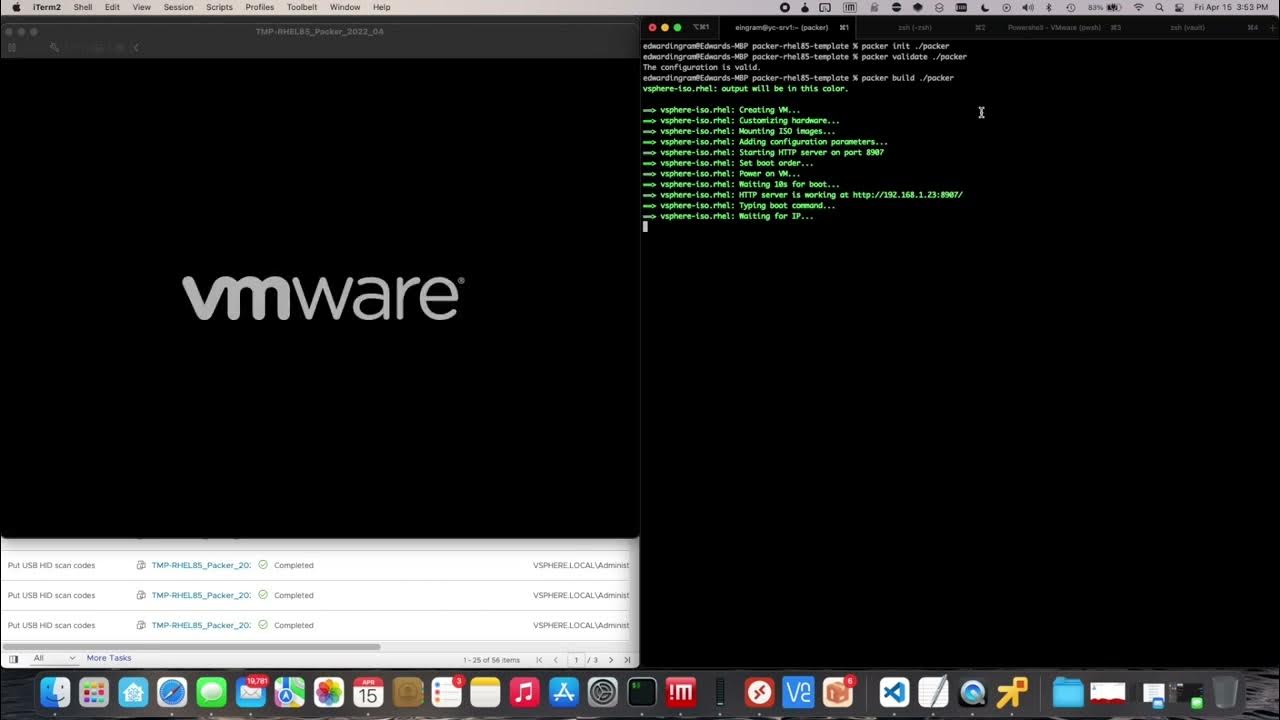Go to first page of tasks
1280x720 pixels.
click(x=540, y=660)
